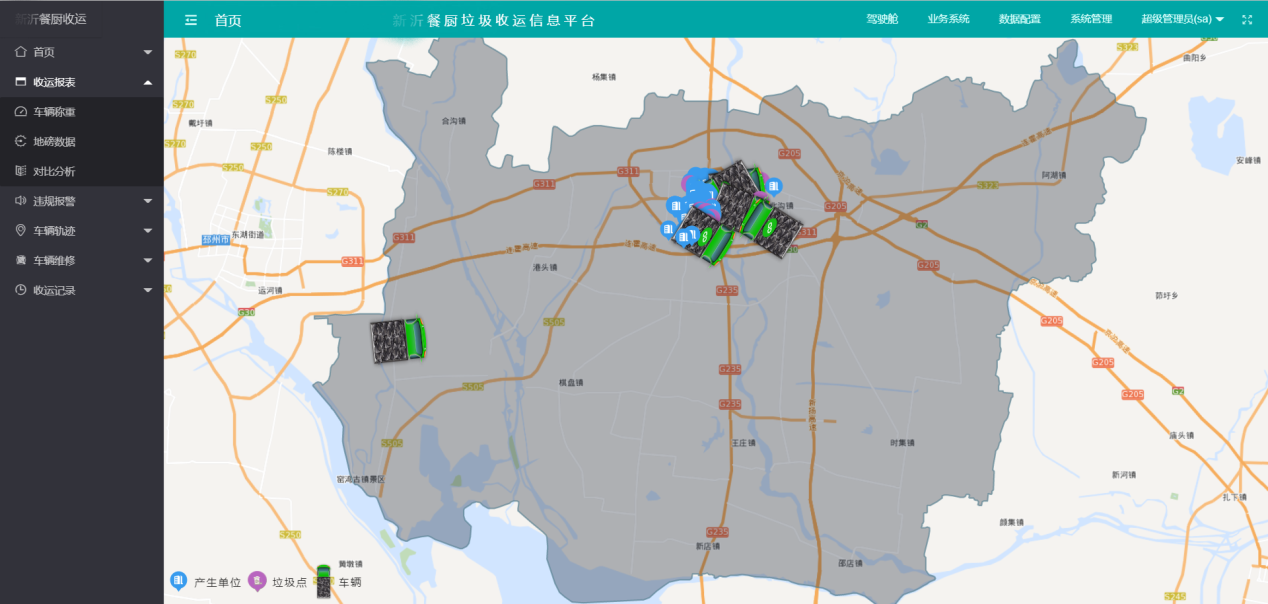Click the purple 垃圾点 legend icon

(x=257, y=581)
